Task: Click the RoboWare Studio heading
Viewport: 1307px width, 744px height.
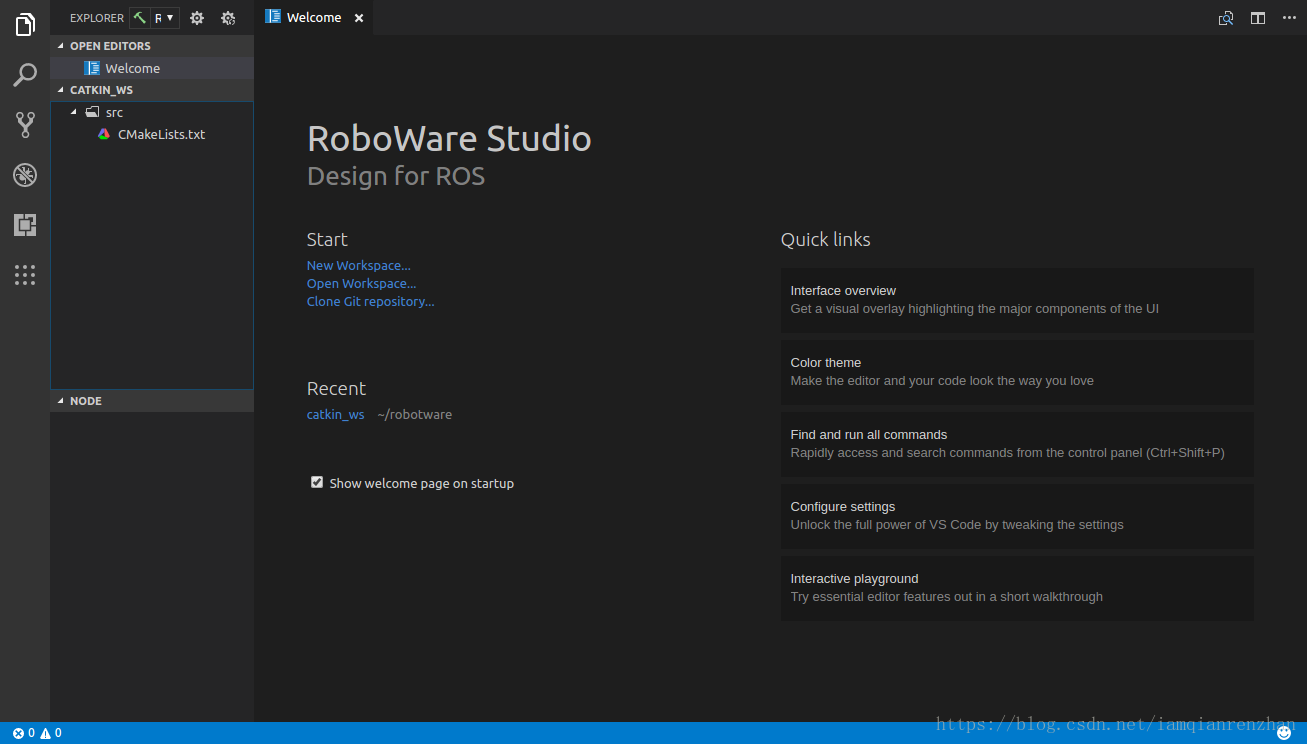Action: click(449, 138)
